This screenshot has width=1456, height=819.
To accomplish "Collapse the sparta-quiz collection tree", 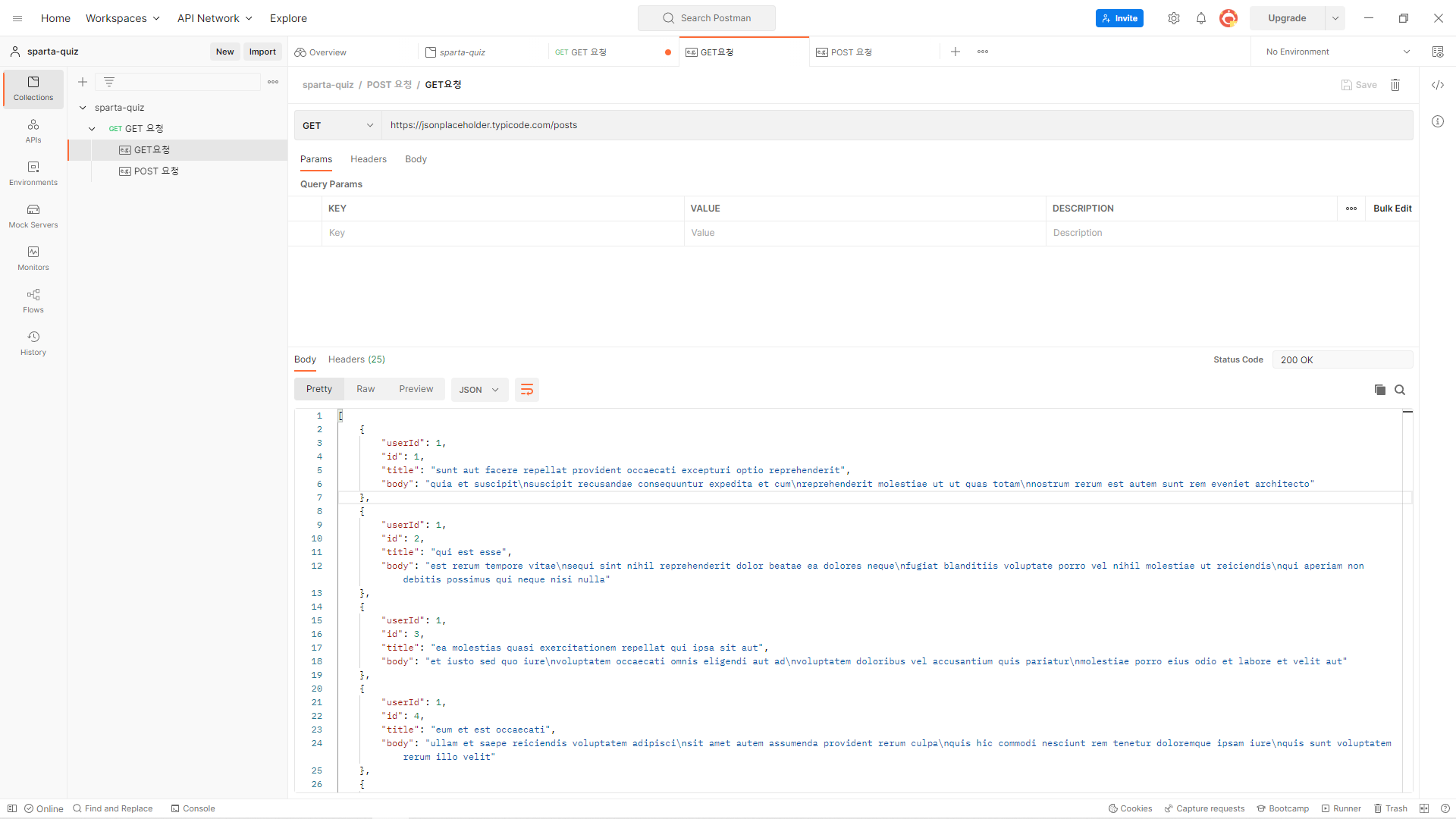I will (83, 108).
